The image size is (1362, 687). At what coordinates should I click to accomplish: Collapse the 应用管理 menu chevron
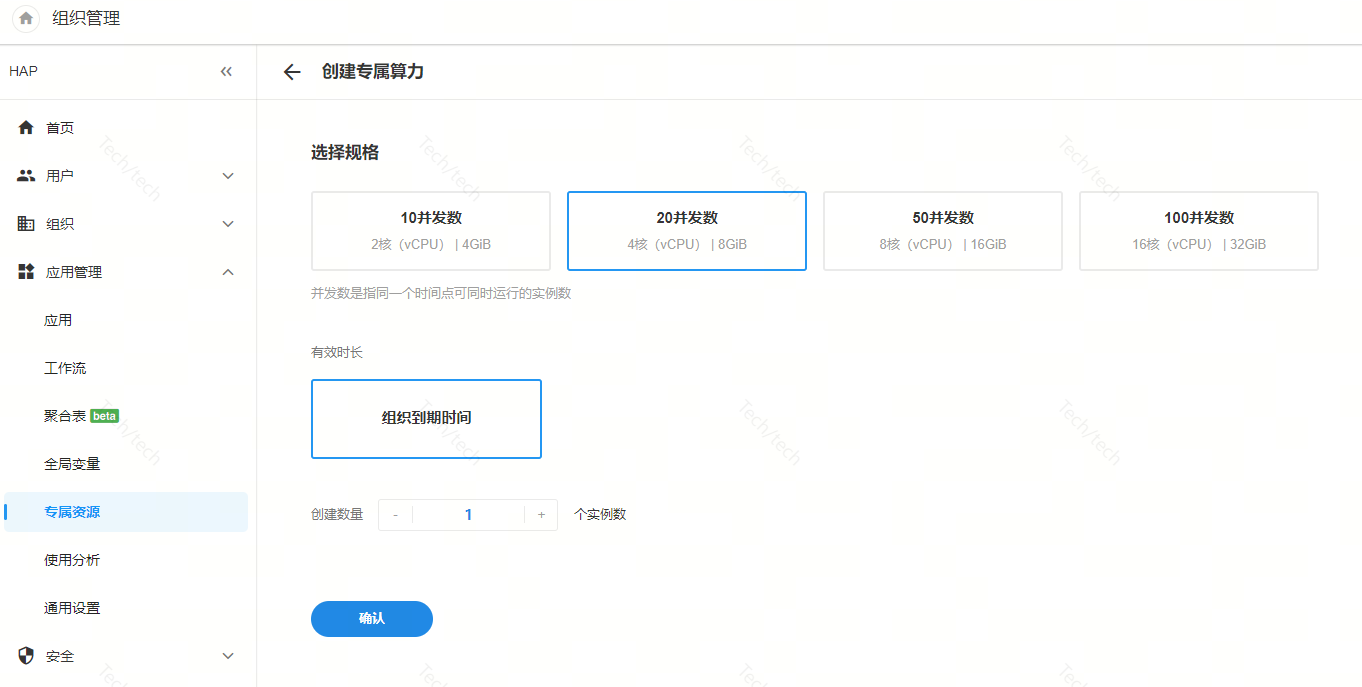228,272
